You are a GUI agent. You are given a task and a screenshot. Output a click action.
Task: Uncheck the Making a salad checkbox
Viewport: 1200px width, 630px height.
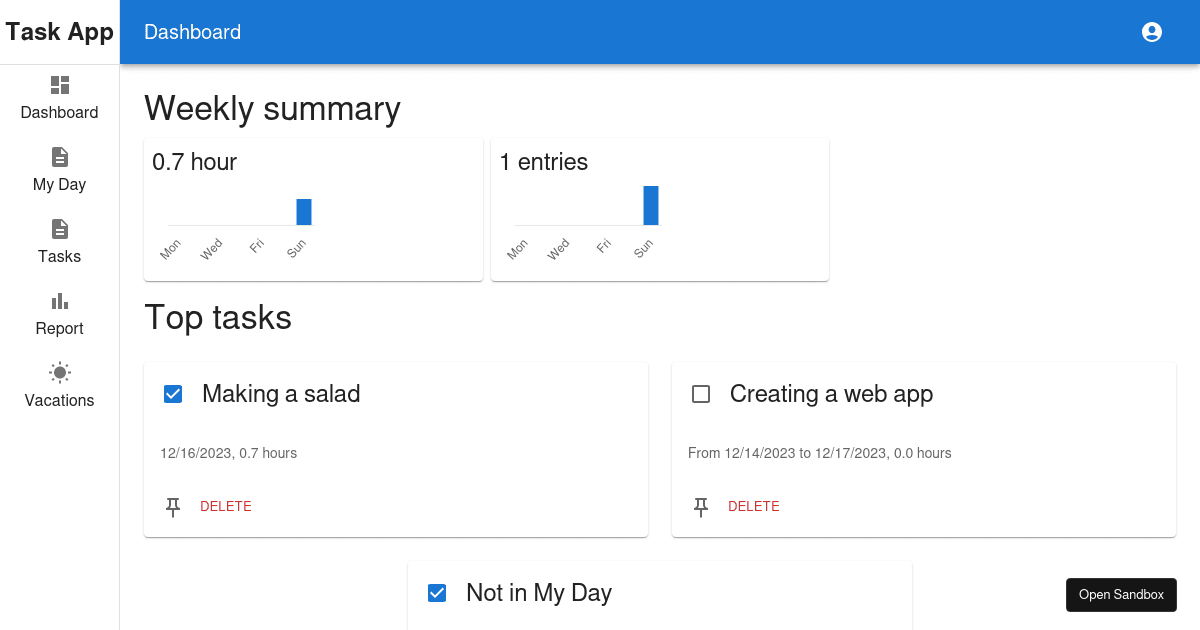pos(173,394)
